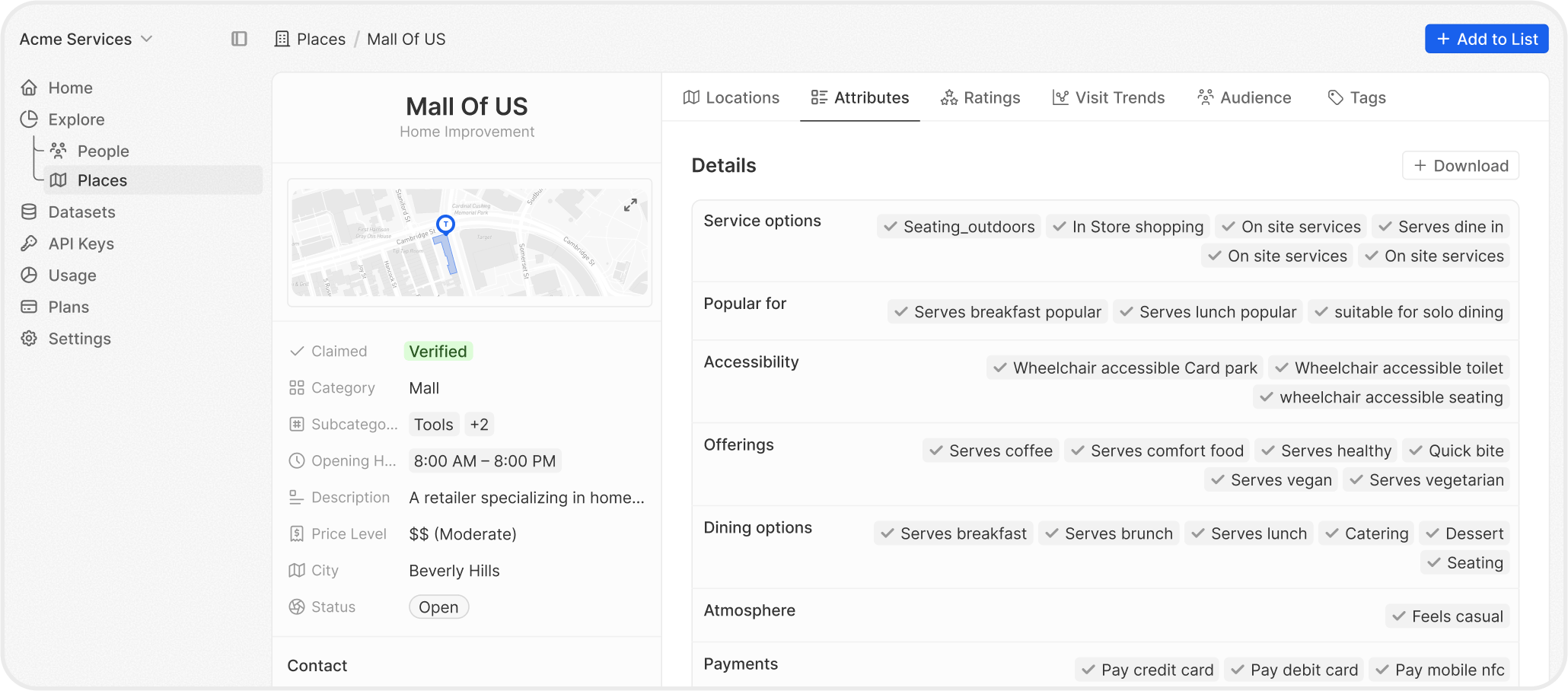Expand the Explore section in sidebar

point(76,119)
